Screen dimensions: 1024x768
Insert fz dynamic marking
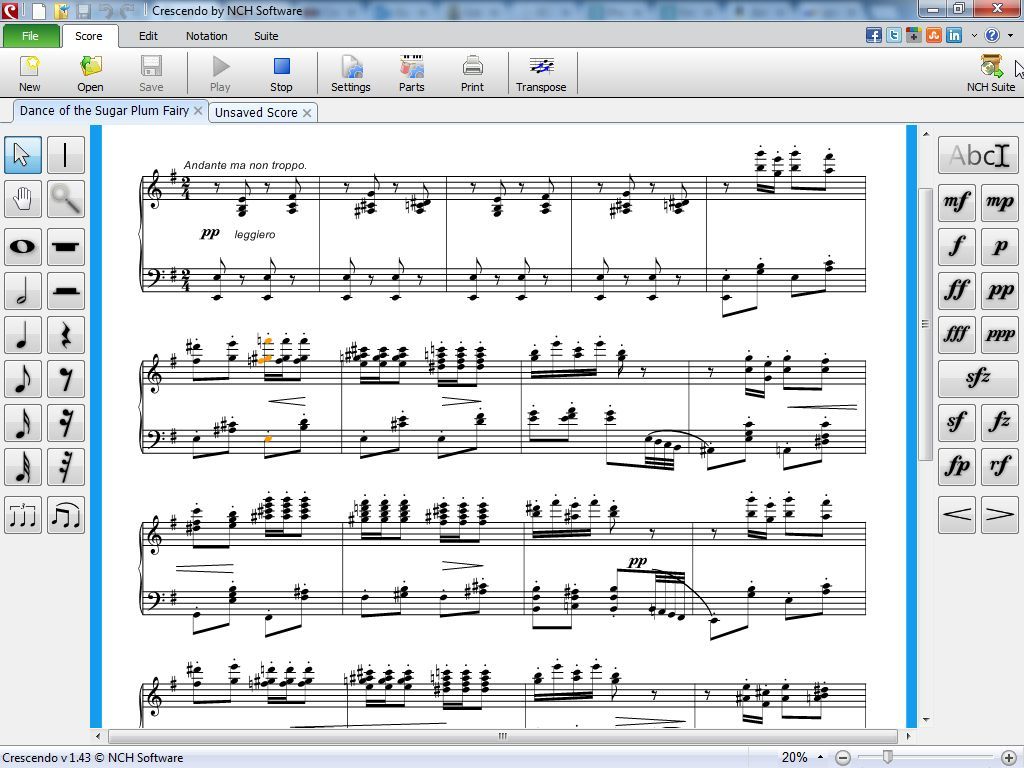tap(1000, 423)
